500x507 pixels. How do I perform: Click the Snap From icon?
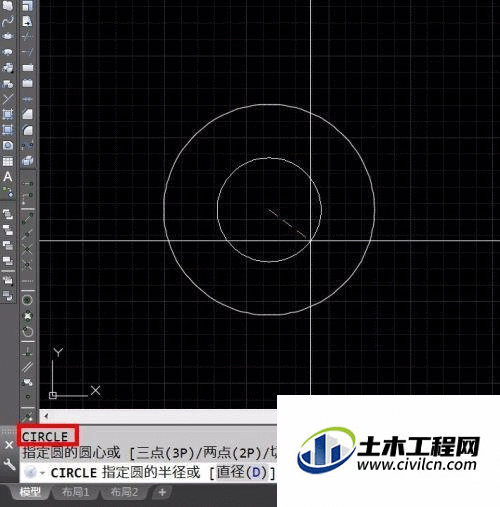27,198
